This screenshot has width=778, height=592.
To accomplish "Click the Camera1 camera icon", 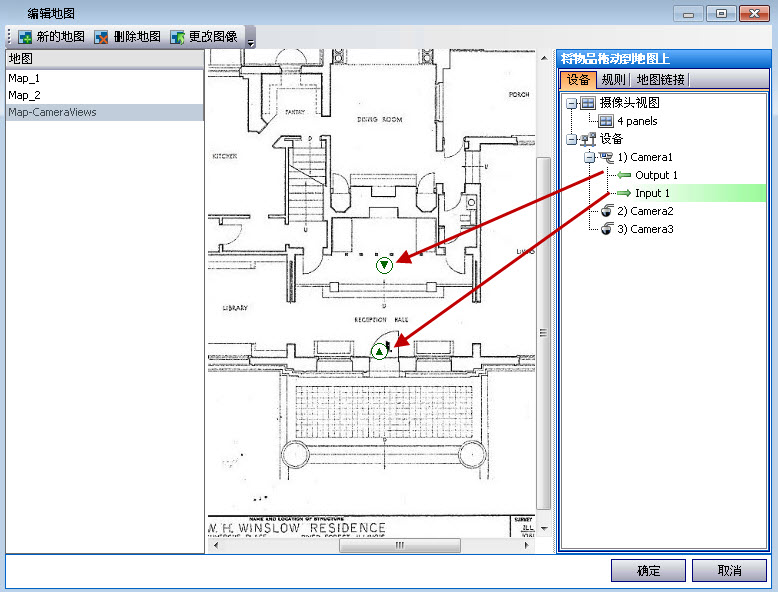I will coord(606,157).
